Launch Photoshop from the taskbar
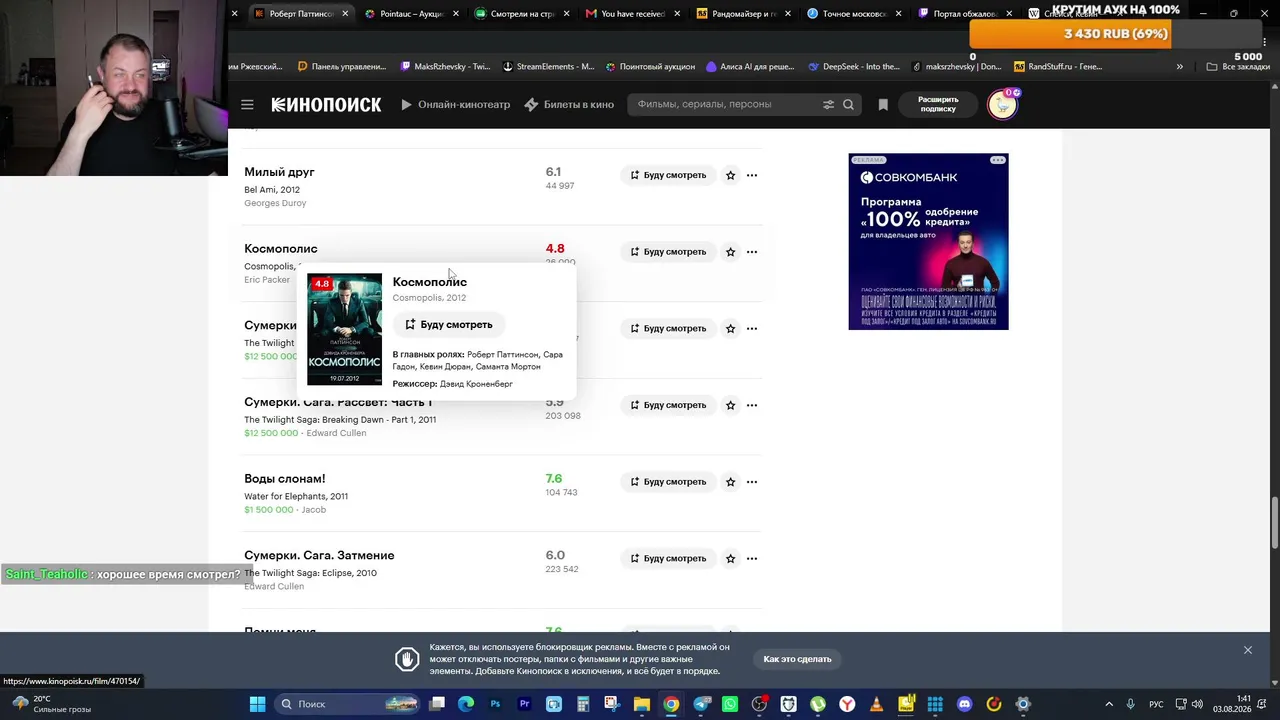The height and width of the screenshot is (720, 1280). tap(495, 704)
